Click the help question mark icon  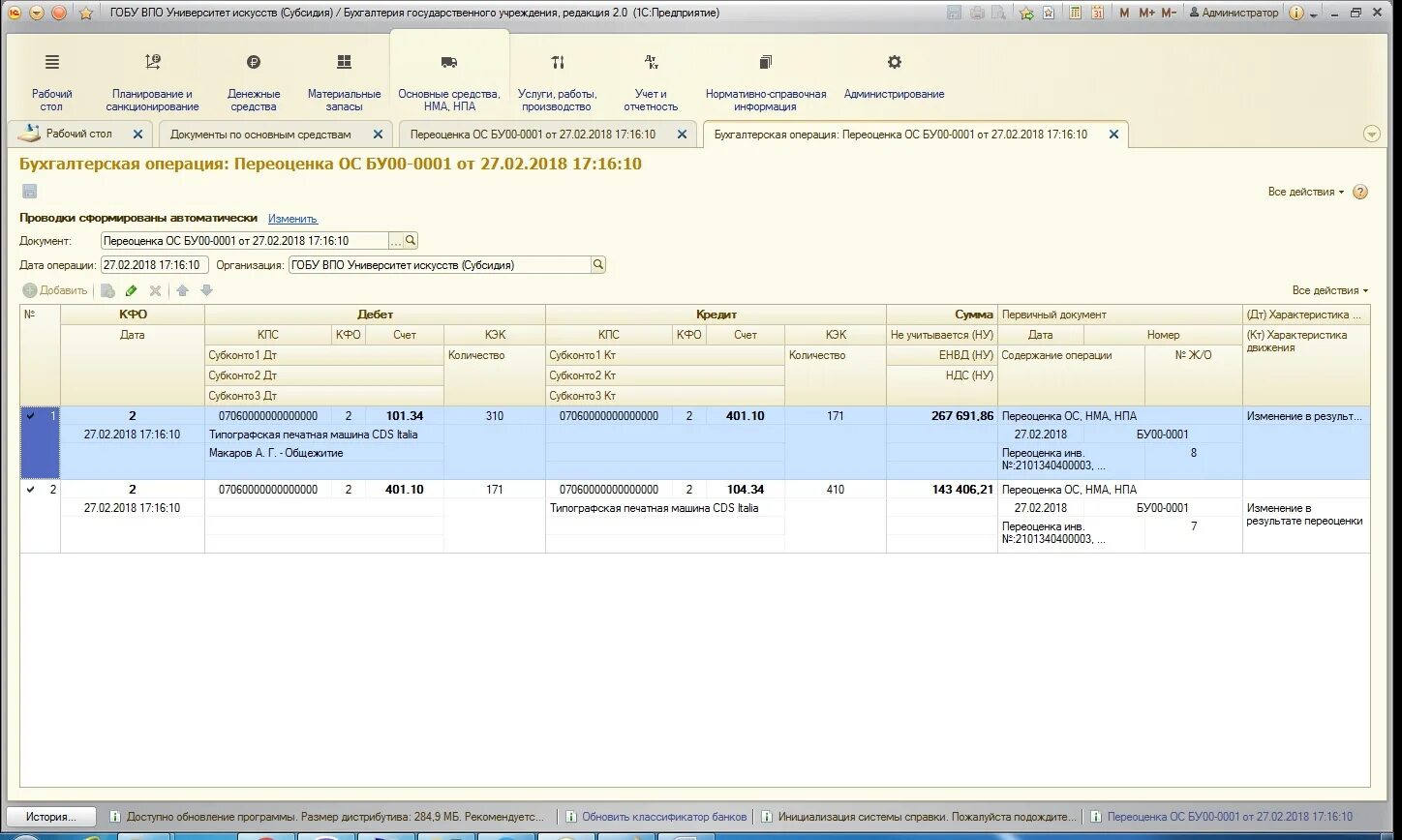1360,192
